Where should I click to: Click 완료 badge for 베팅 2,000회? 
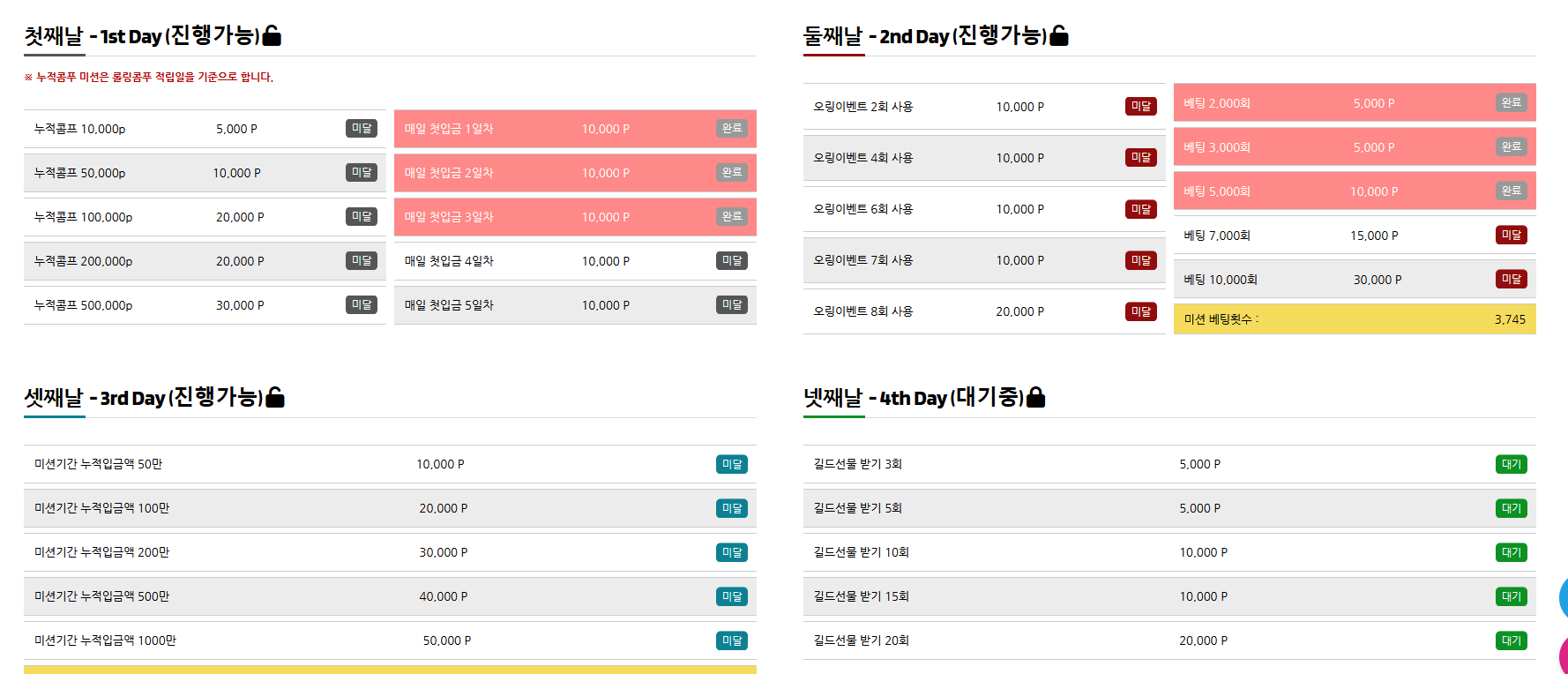pos(1511,103)
